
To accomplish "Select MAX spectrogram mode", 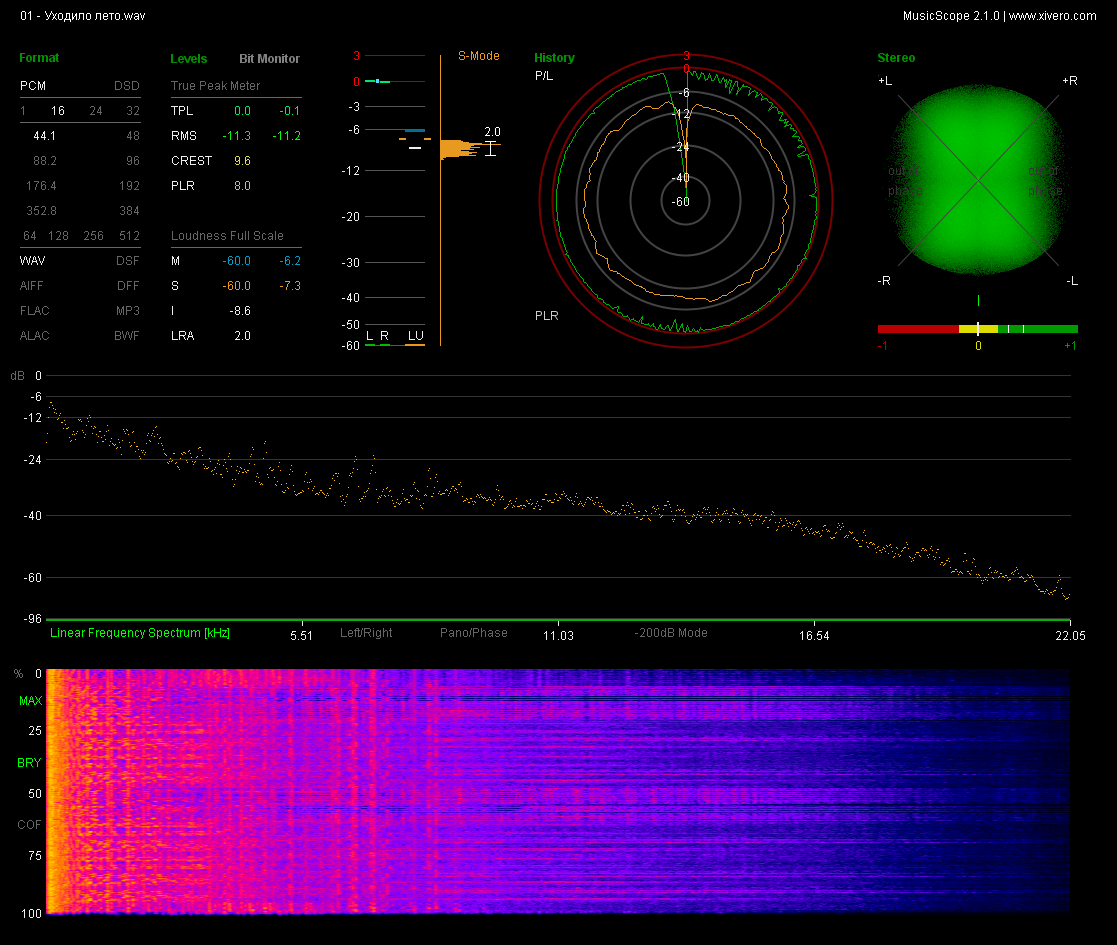I will click(31, 701).
